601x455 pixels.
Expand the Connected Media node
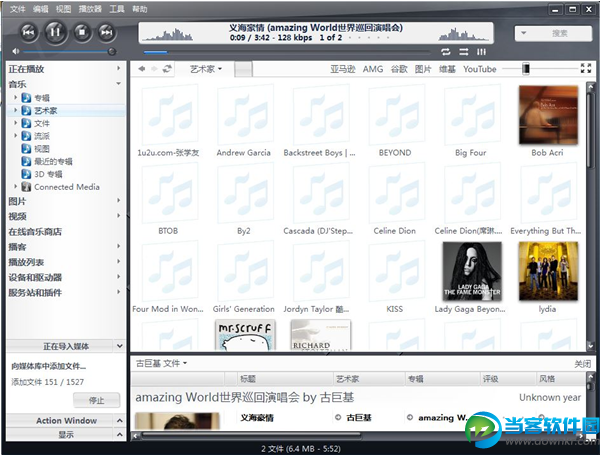coord(15,187)
